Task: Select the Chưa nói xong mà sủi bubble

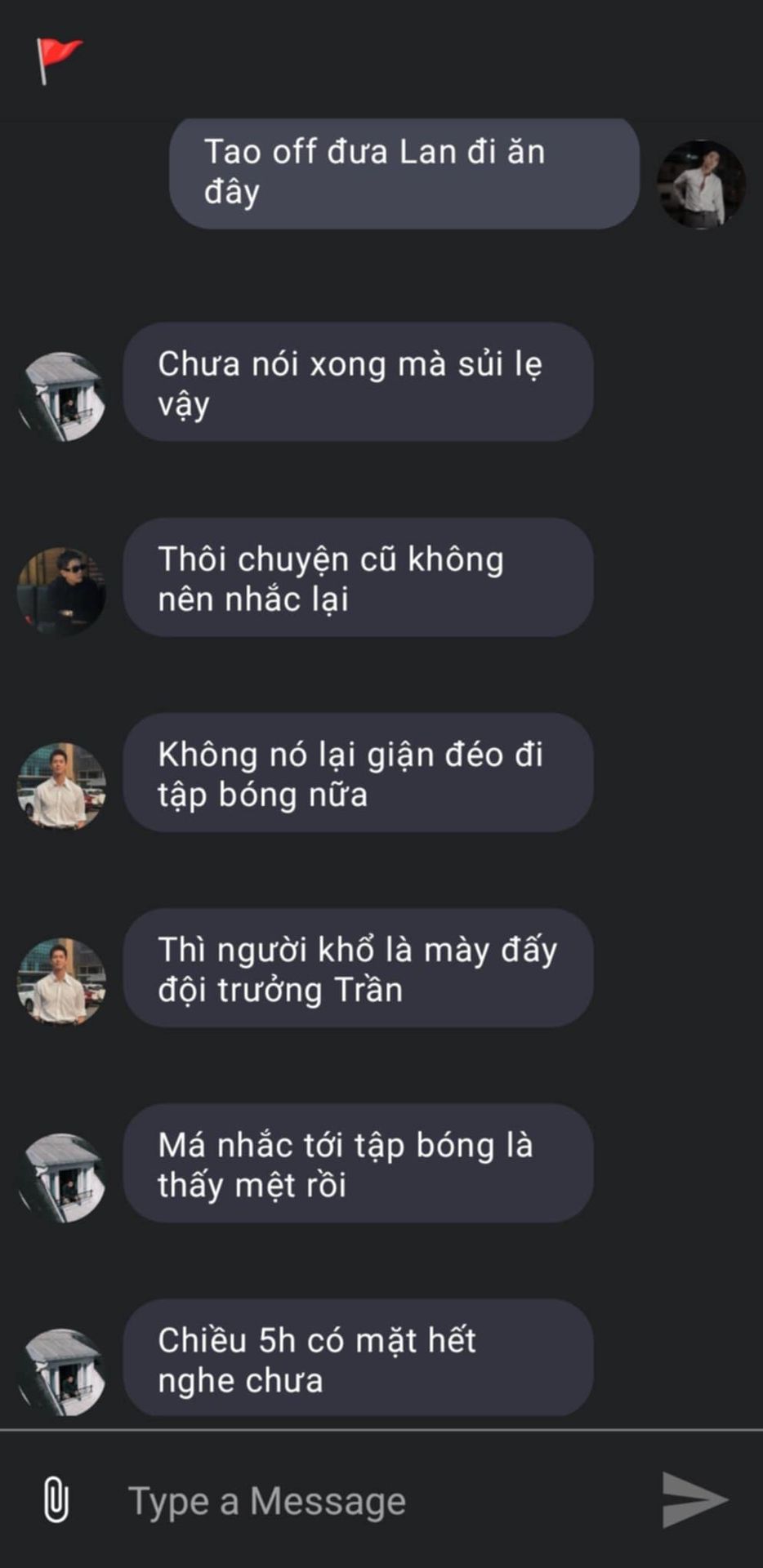Action: tap(358, 382)
